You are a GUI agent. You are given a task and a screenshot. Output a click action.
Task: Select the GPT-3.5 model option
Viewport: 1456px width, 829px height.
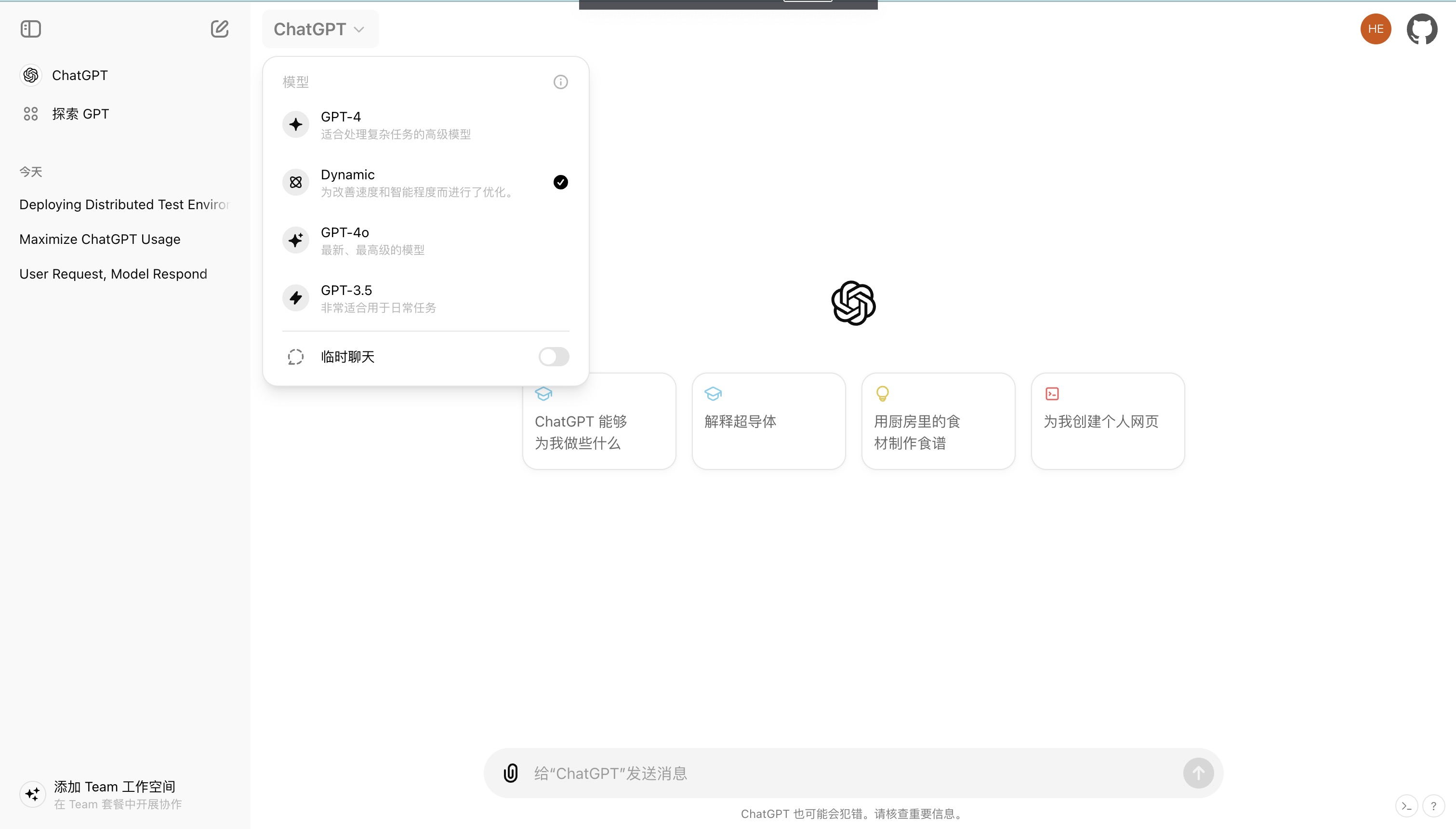point(425,298)
